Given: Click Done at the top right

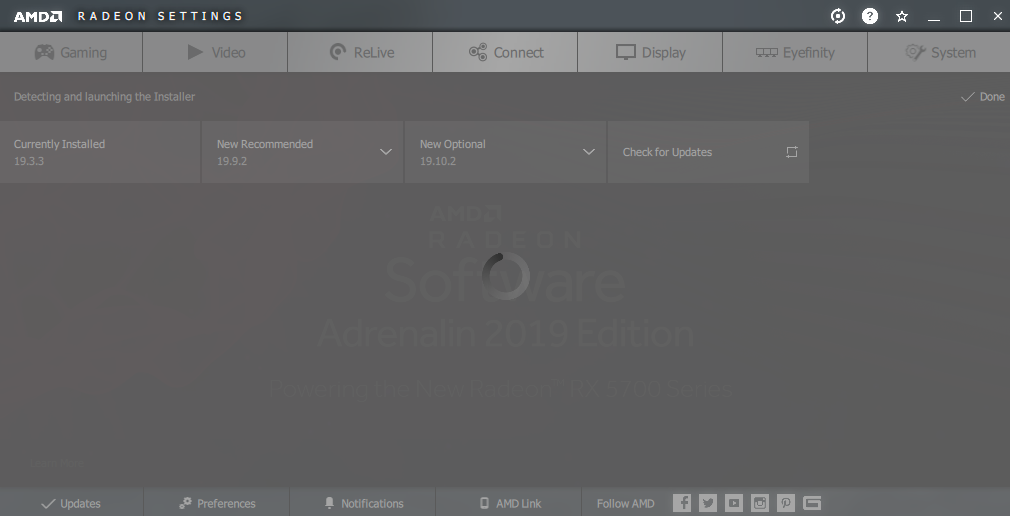Looking at the screenshot, I should 982,97.
